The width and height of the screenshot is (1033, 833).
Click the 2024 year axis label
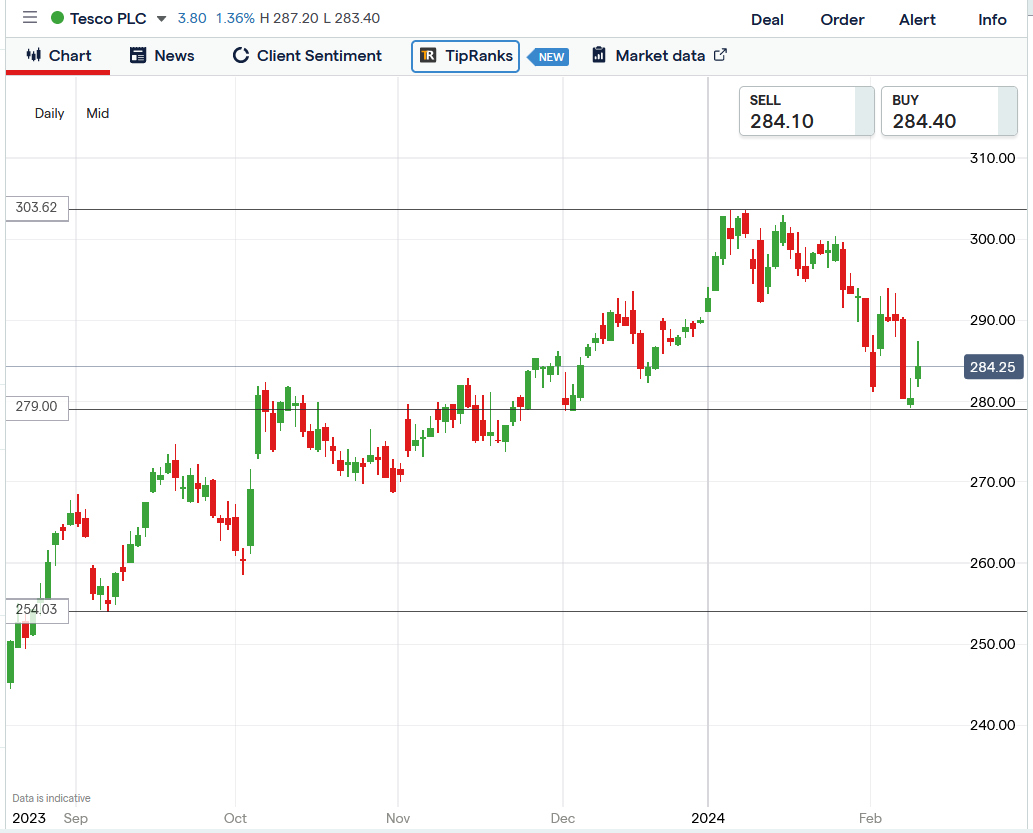(708, 819)
